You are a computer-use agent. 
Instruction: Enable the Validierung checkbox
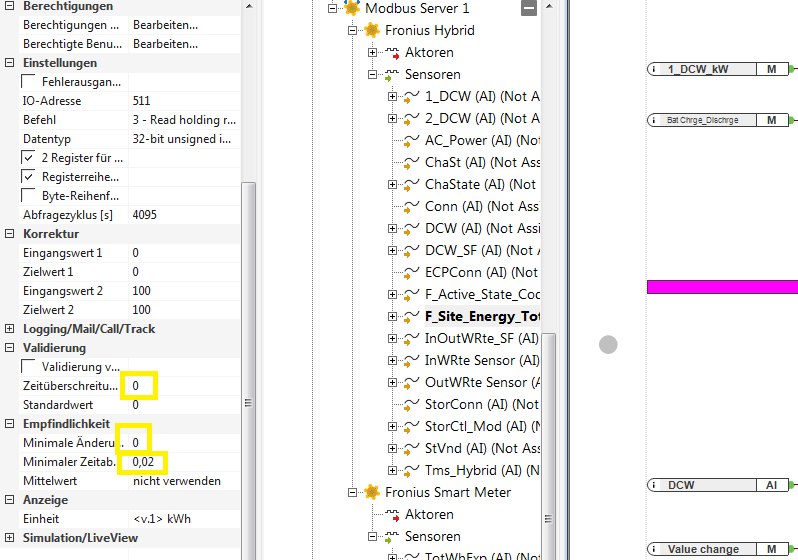[28, 367]
